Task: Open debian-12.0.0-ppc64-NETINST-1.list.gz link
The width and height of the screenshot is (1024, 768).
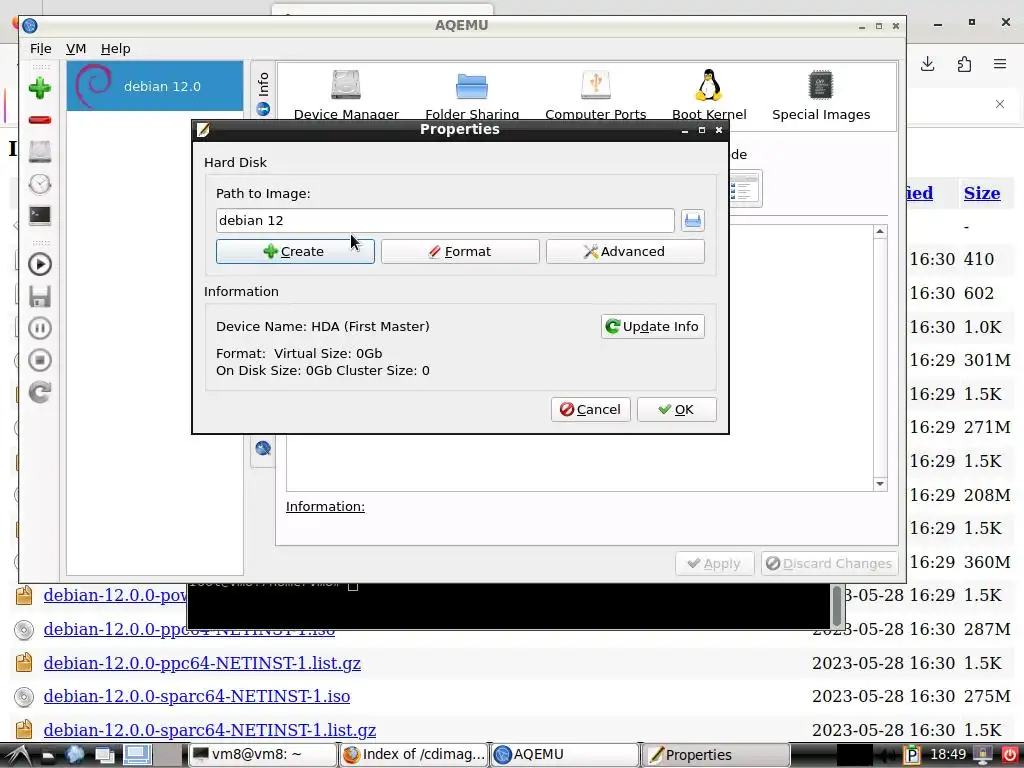Action: point(202,663)
